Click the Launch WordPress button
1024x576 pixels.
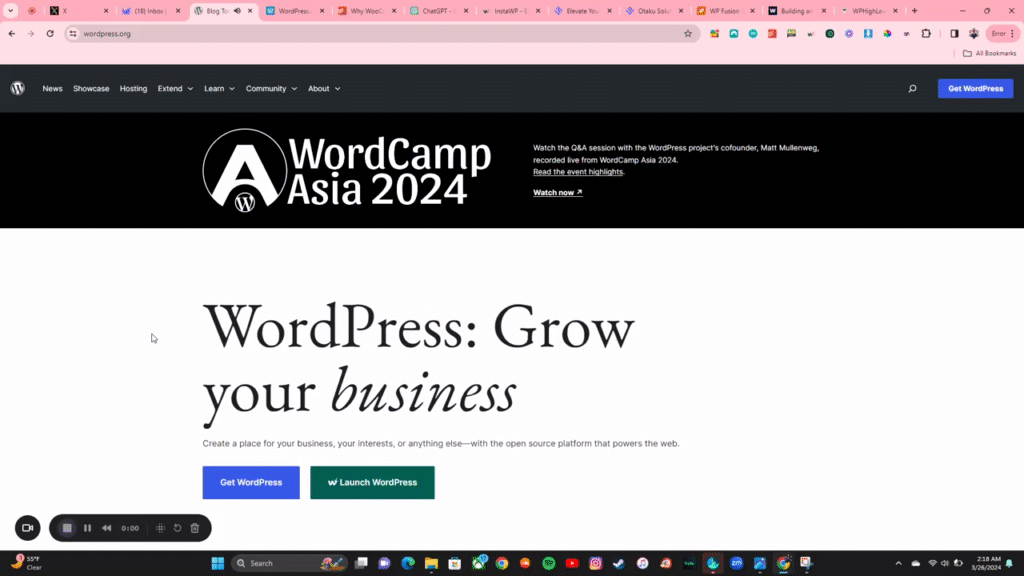(372, 482)
